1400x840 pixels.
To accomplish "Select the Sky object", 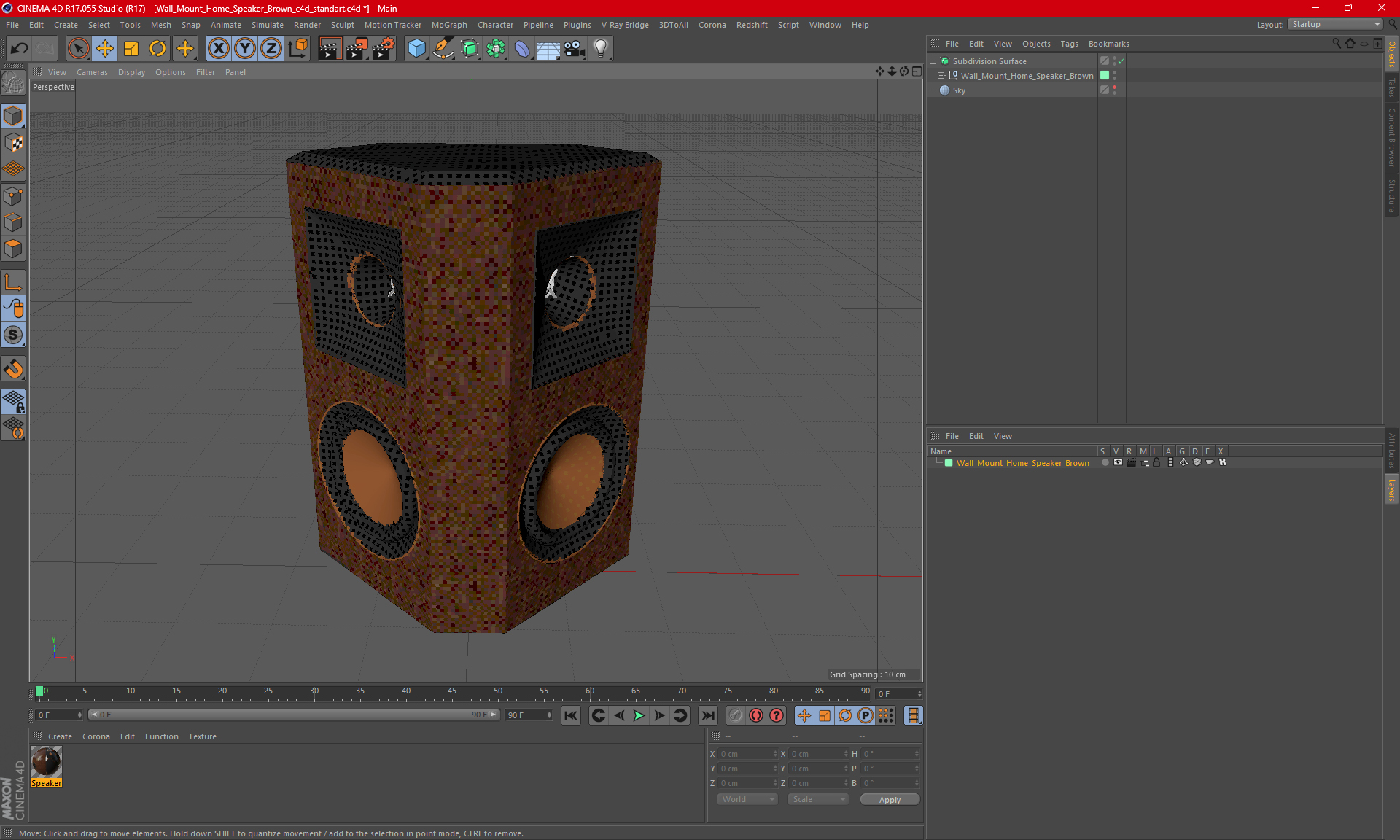I will 959,90.
